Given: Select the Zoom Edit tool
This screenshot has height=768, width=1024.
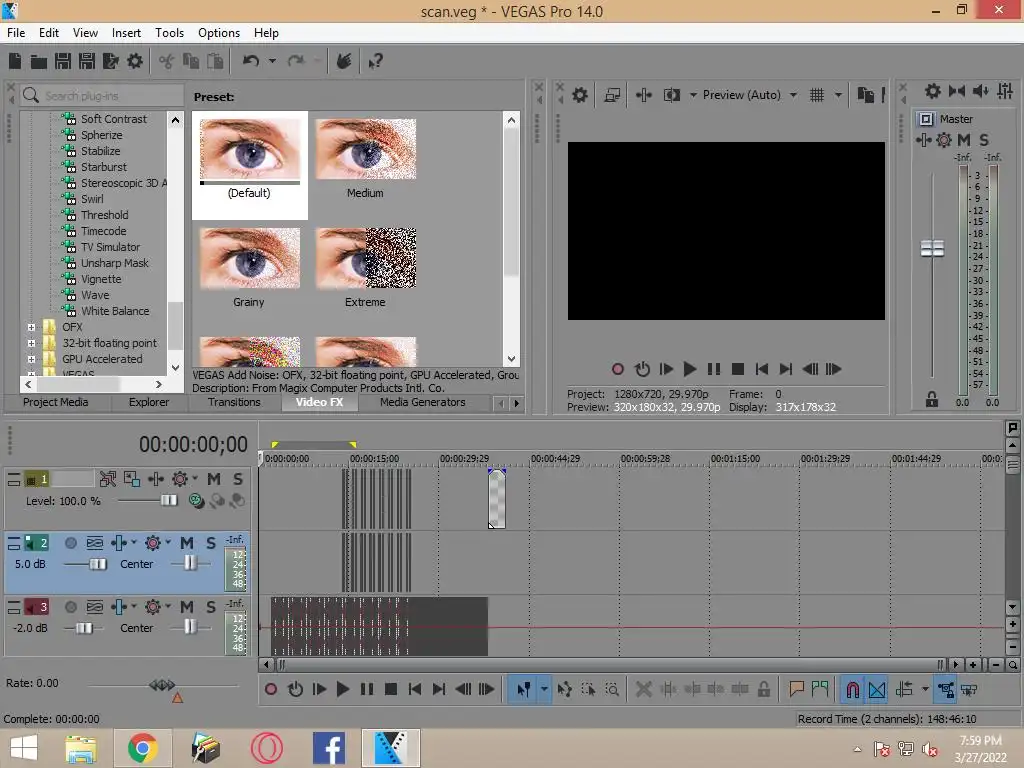Looking at the screenshot, I should (x=612, y=690).
